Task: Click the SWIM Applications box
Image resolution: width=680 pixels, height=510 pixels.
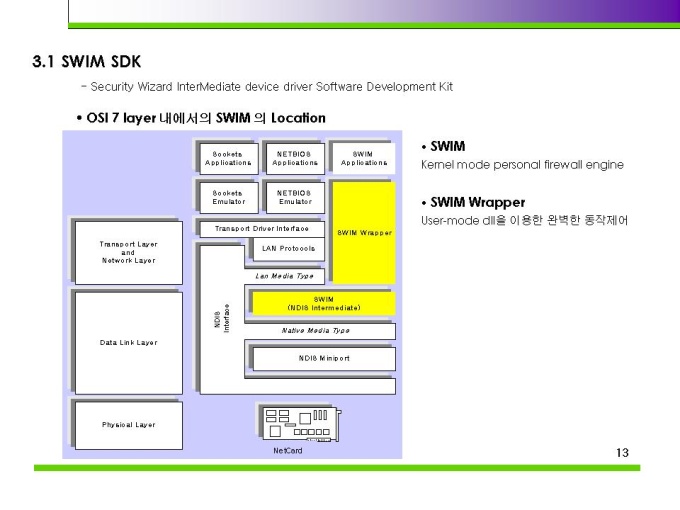Action: 364,158
